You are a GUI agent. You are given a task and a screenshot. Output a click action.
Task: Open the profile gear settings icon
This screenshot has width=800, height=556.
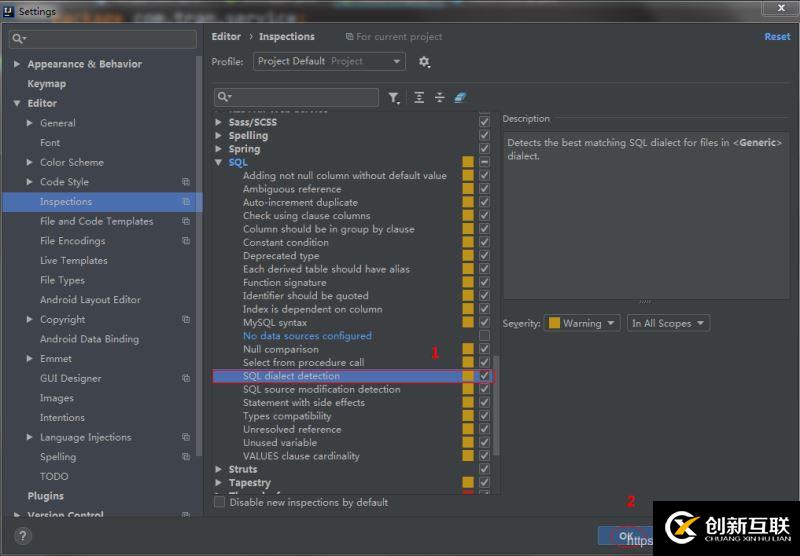424,62
